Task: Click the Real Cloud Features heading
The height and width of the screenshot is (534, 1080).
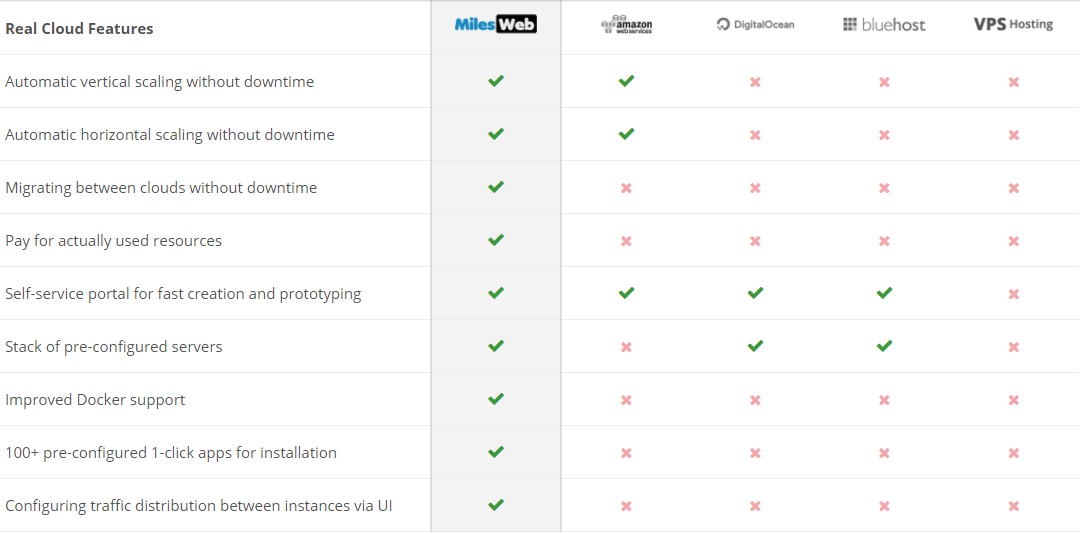Action: tap(80, 29)
